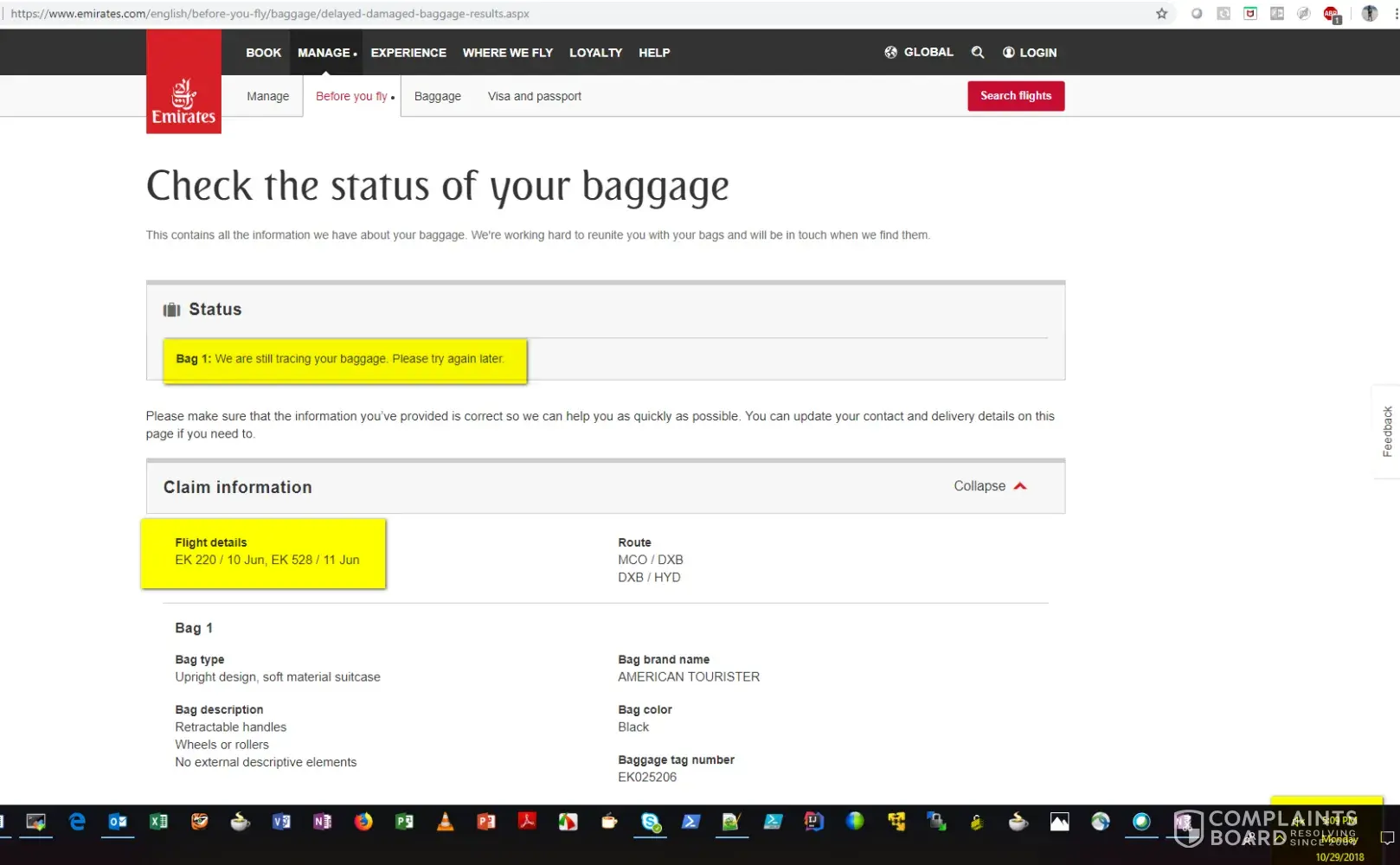The height and width of the screenshot is (865, 1400).
Task: Click the red Pocket-style extension icon
Action: click(1250, 14)
